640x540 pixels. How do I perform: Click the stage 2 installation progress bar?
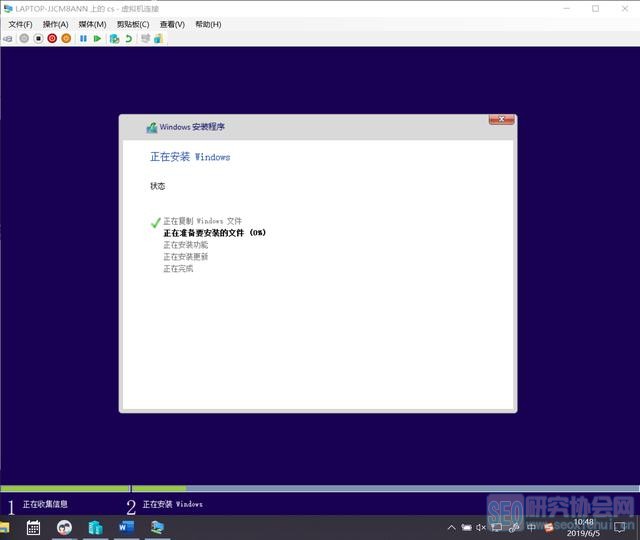tap(385, 489)
